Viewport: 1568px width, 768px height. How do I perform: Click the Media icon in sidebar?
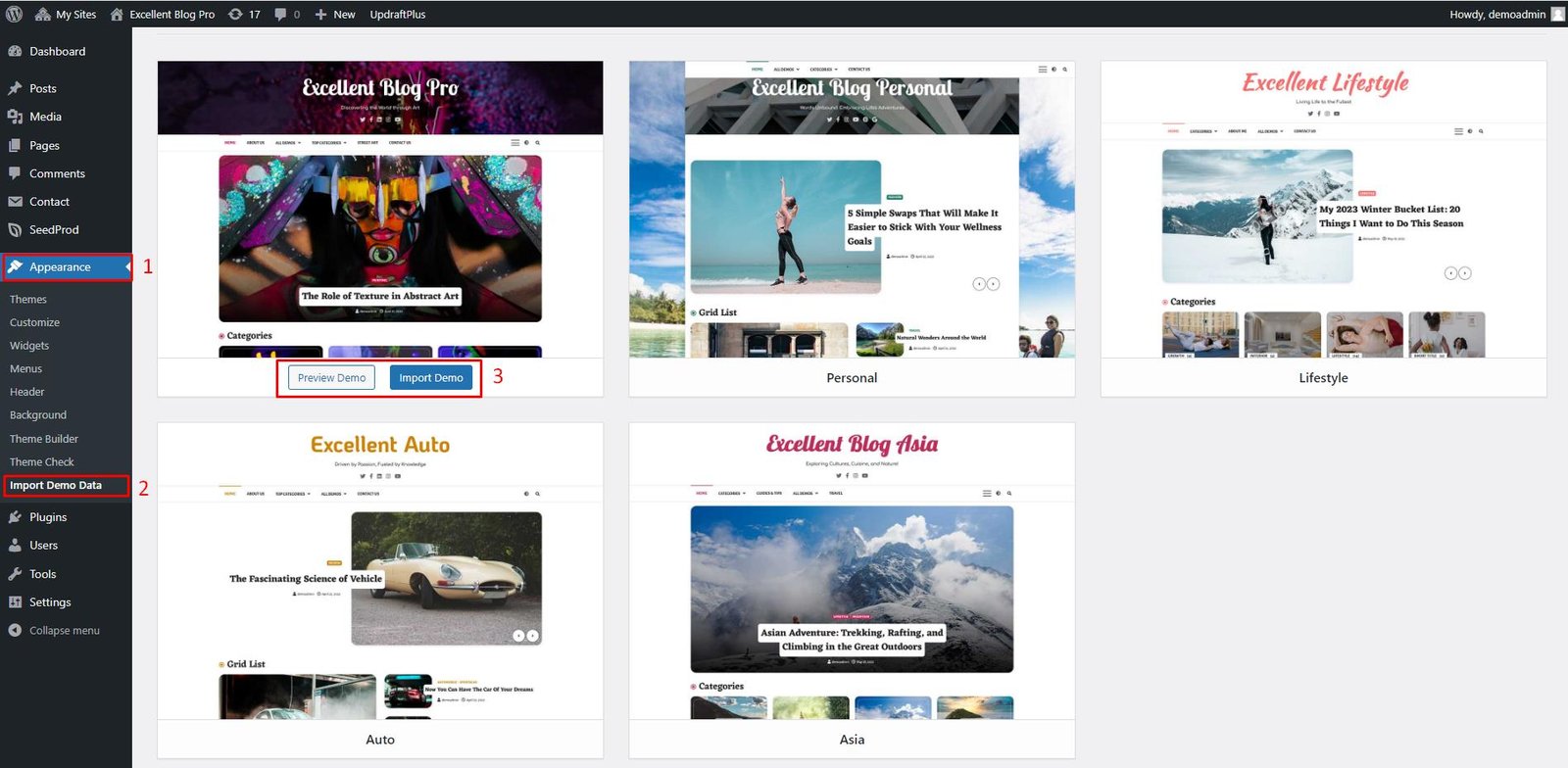15,117
